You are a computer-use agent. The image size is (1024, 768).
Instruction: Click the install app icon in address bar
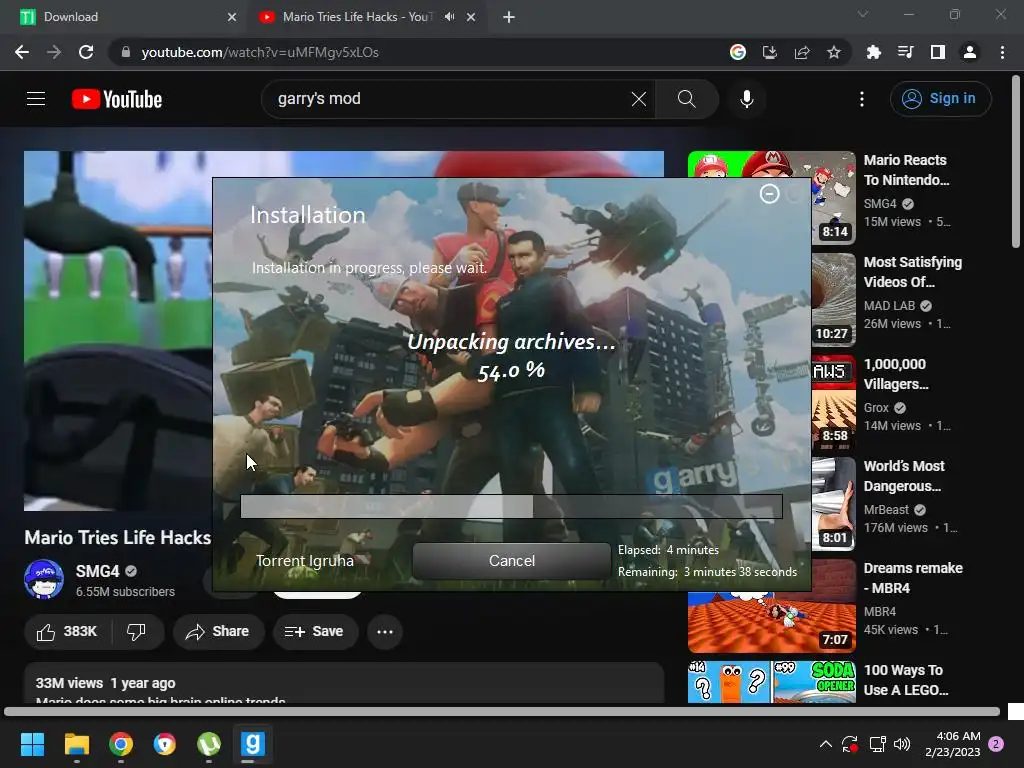coord(770,52)
